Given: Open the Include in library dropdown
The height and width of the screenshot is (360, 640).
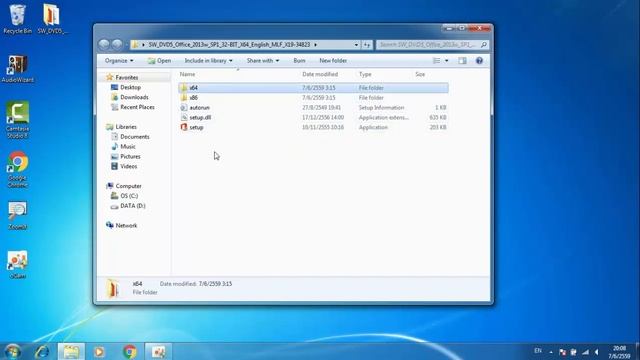Looking at the screenshot, I should [x=208, y=60].
